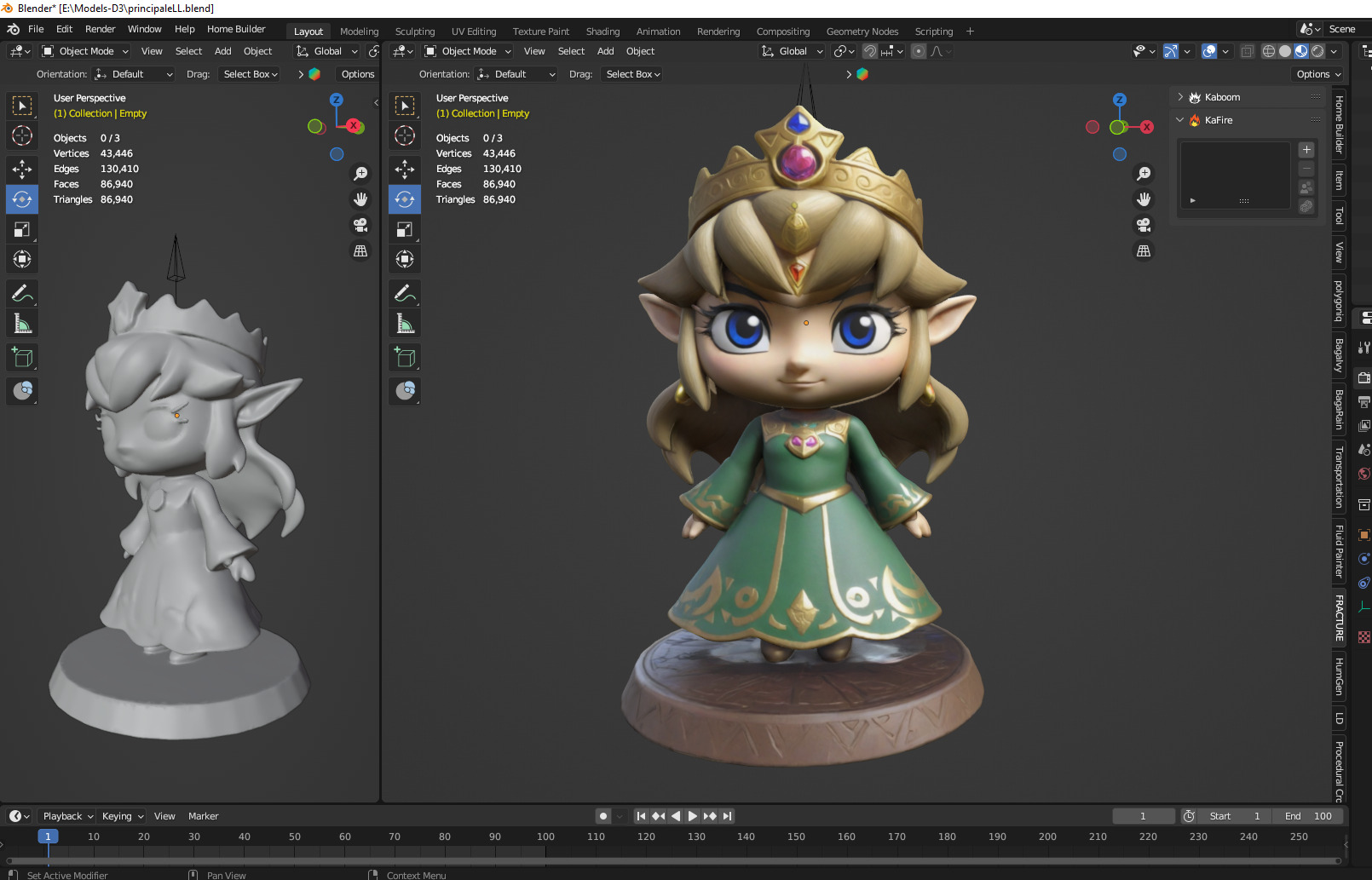Select the Scale tool in left viewport
Screen dimensions: 1372x880
[x=22, y=229]
